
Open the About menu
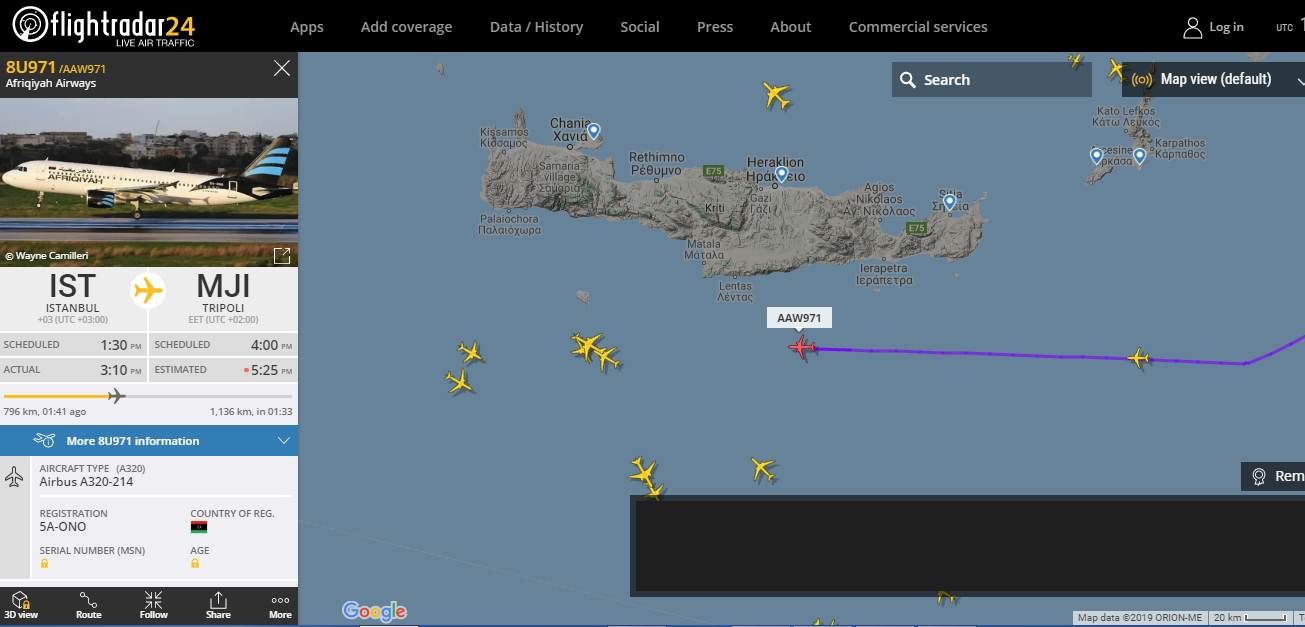(x=790, y=27)
